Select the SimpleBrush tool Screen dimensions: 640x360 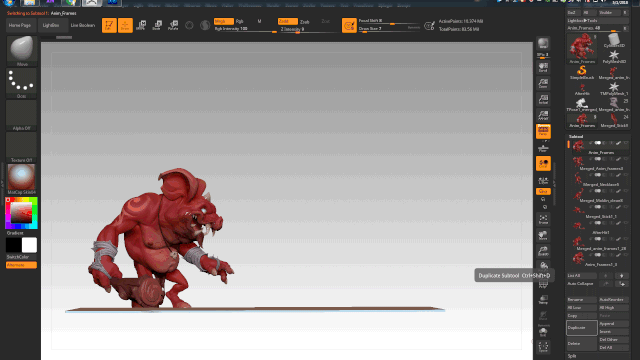(x=582, y=72)
